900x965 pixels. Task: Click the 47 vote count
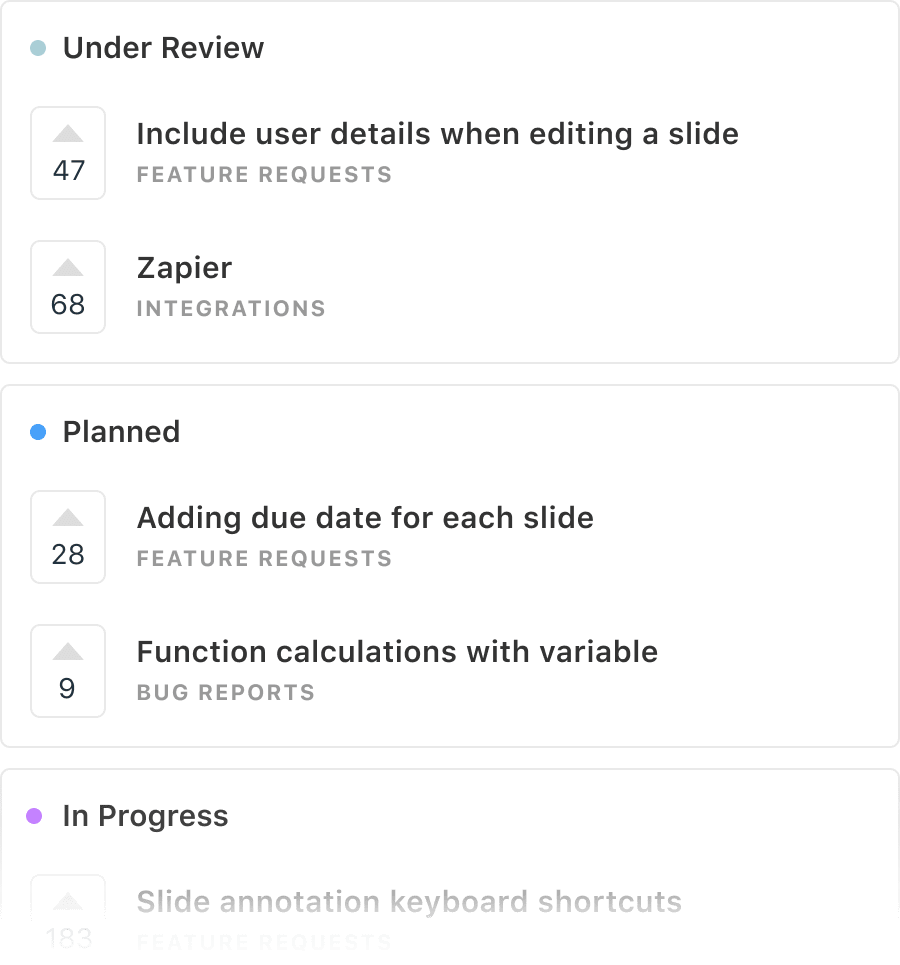(68, 171)
